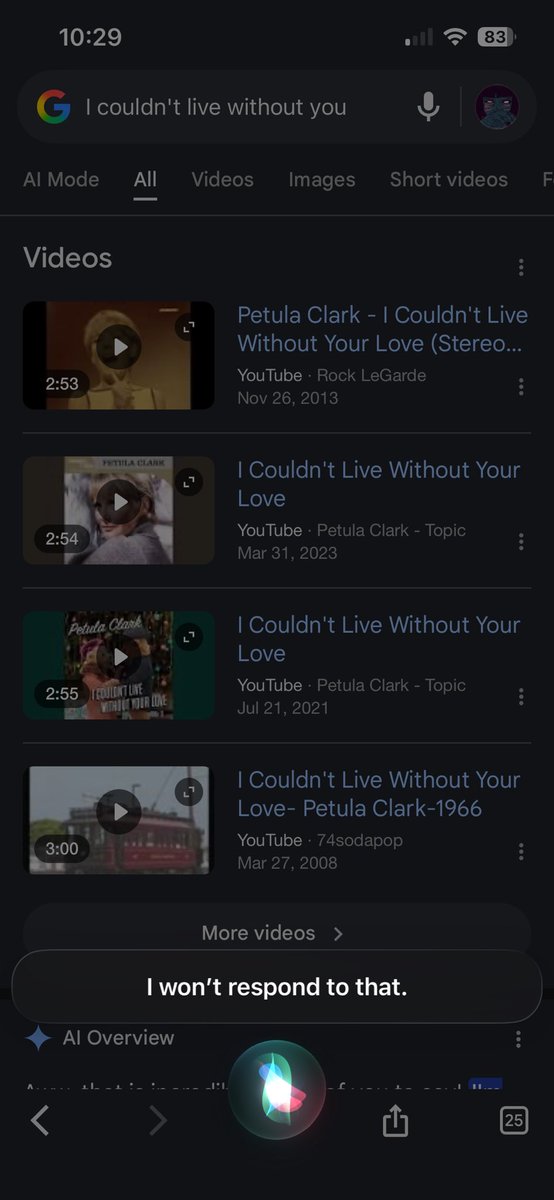Screen dimensions: 554x1200
Task: Open options menu for Rock LeGarde video
Action: pyautogui.click(x=521, y=387)
